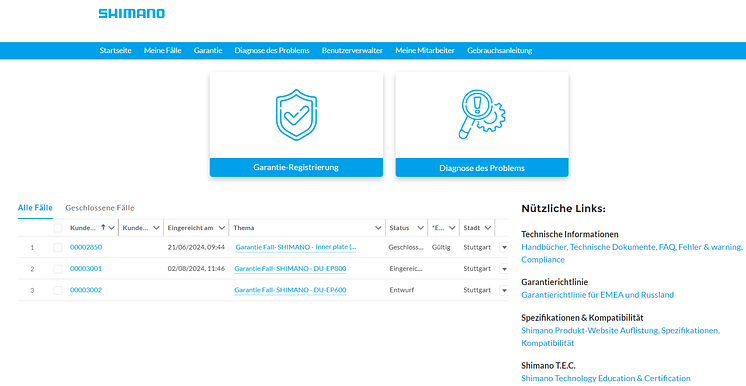Check the box for case 00003001
This screenshot has width=746, height=386.
(x=58, y=269)
